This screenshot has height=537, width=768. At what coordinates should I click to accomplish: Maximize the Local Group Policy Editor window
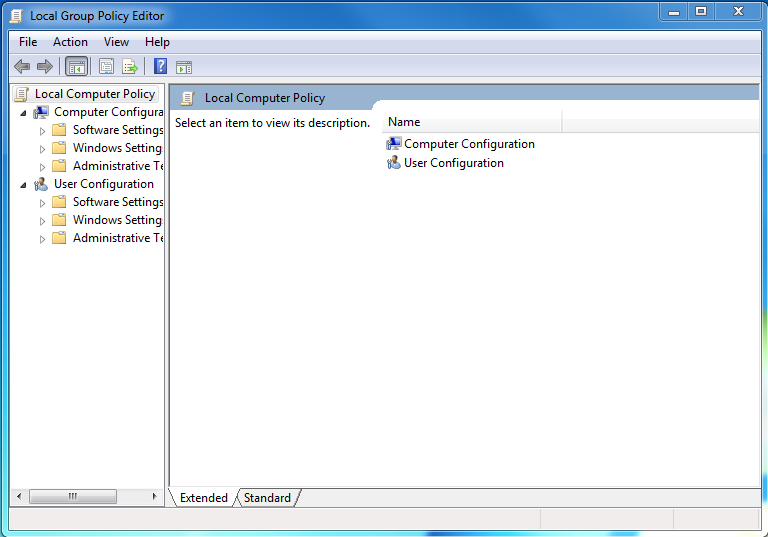coord(701,12)
